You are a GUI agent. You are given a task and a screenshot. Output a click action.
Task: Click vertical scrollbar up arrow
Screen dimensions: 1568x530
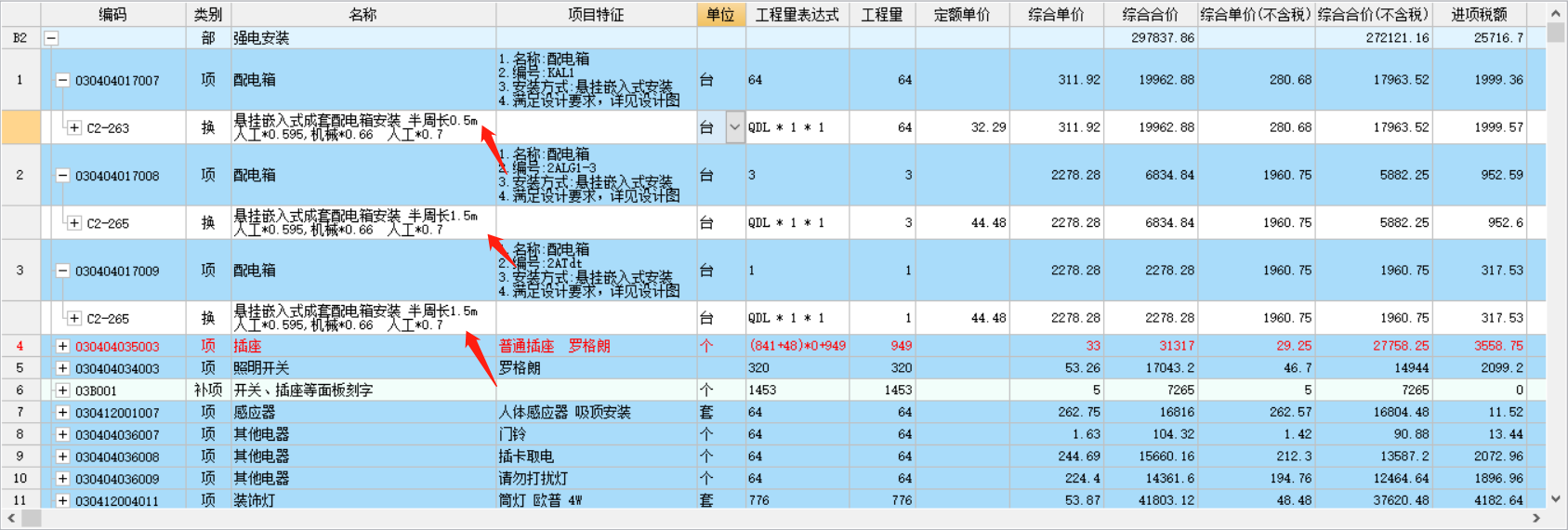[x=1556, y=13]
